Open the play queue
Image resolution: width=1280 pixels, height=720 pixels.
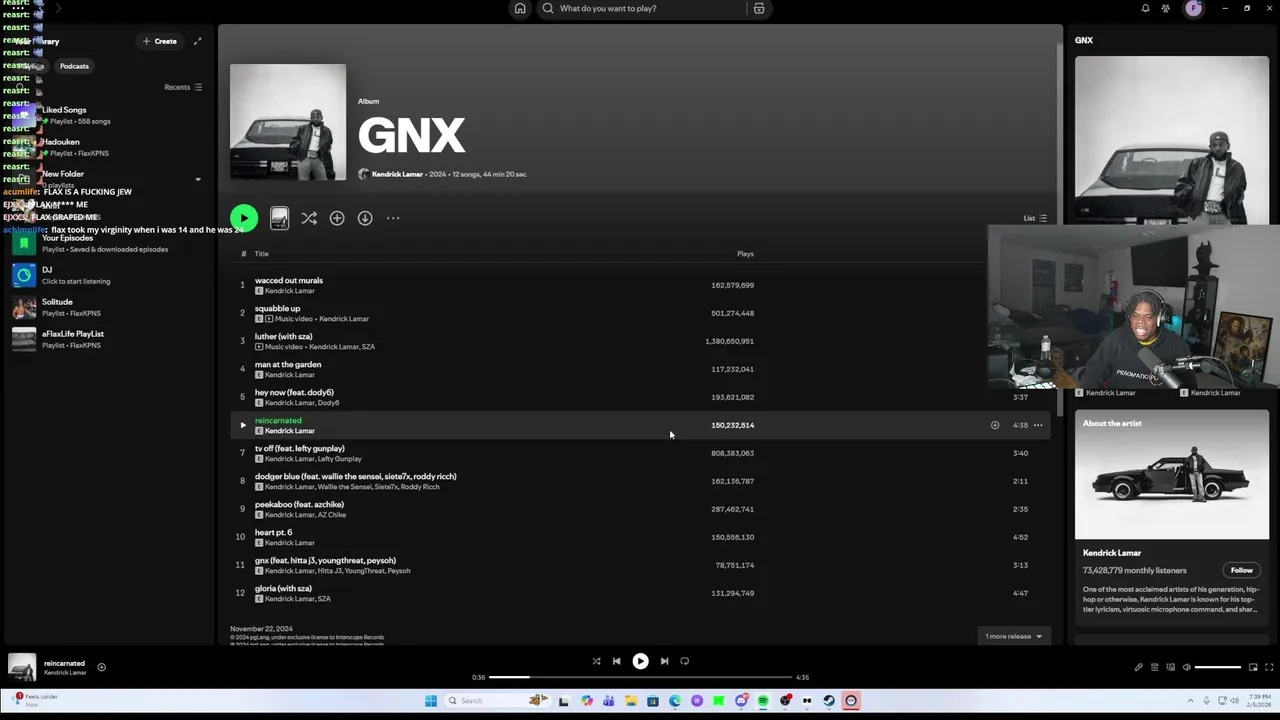point(1154,667)
